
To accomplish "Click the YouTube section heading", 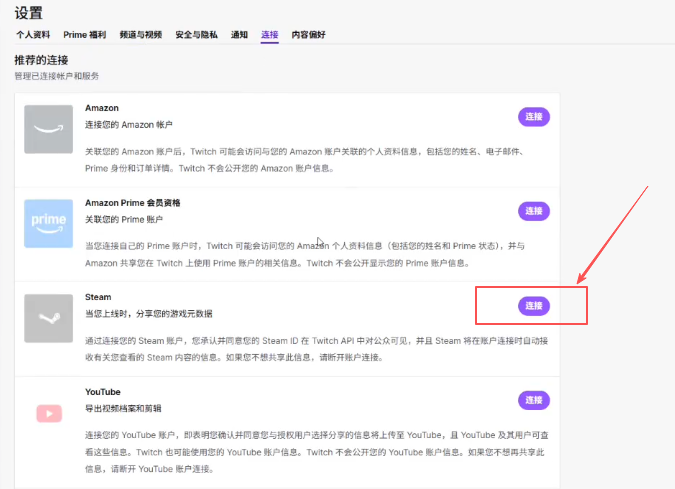I will (x=103, y=392).
